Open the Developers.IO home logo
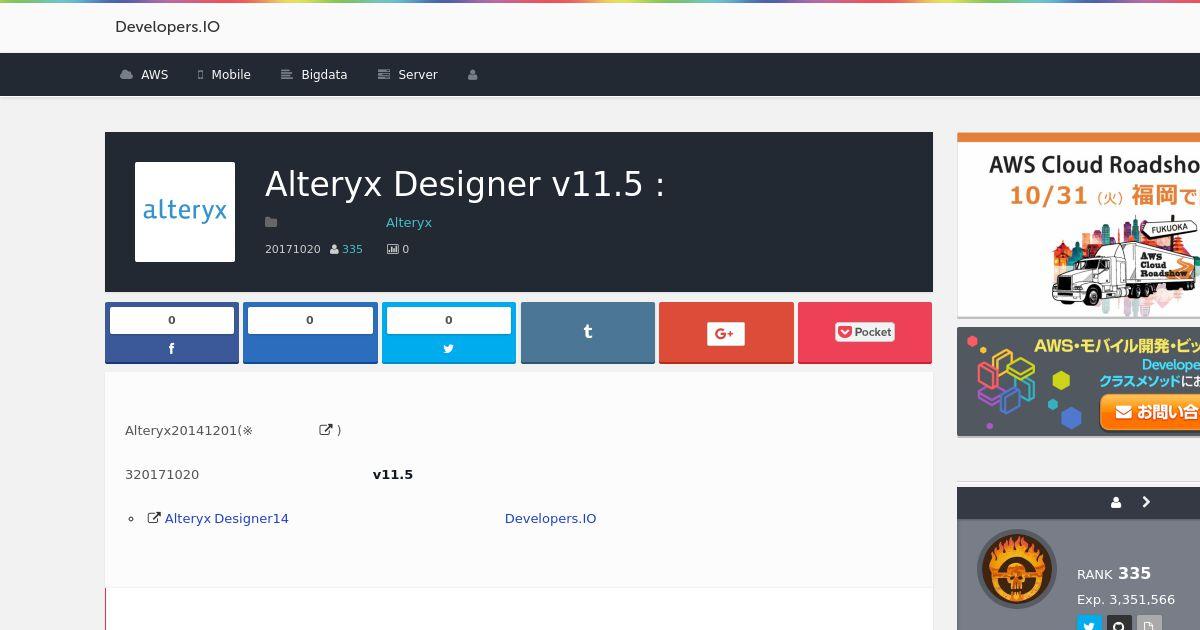The image size is (1200, 630). coord(167,27)
